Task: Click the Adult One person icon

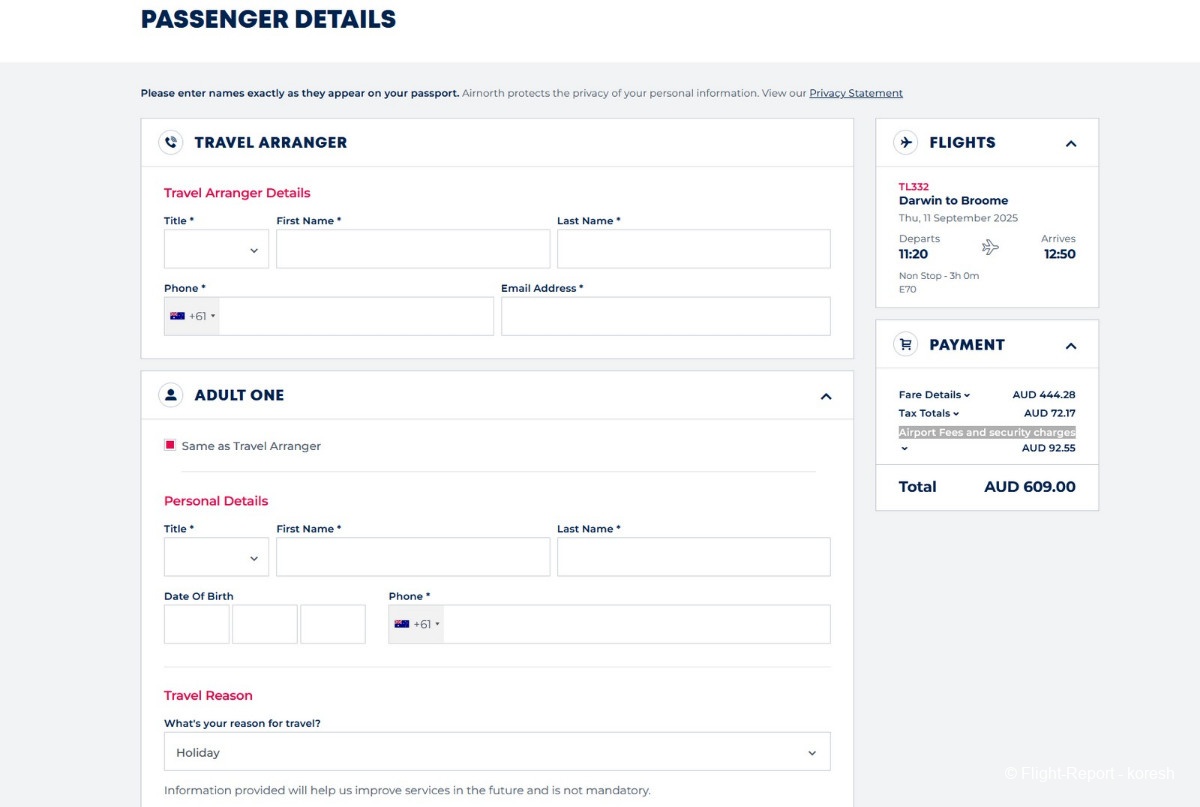Action: (x=171, y=395)
